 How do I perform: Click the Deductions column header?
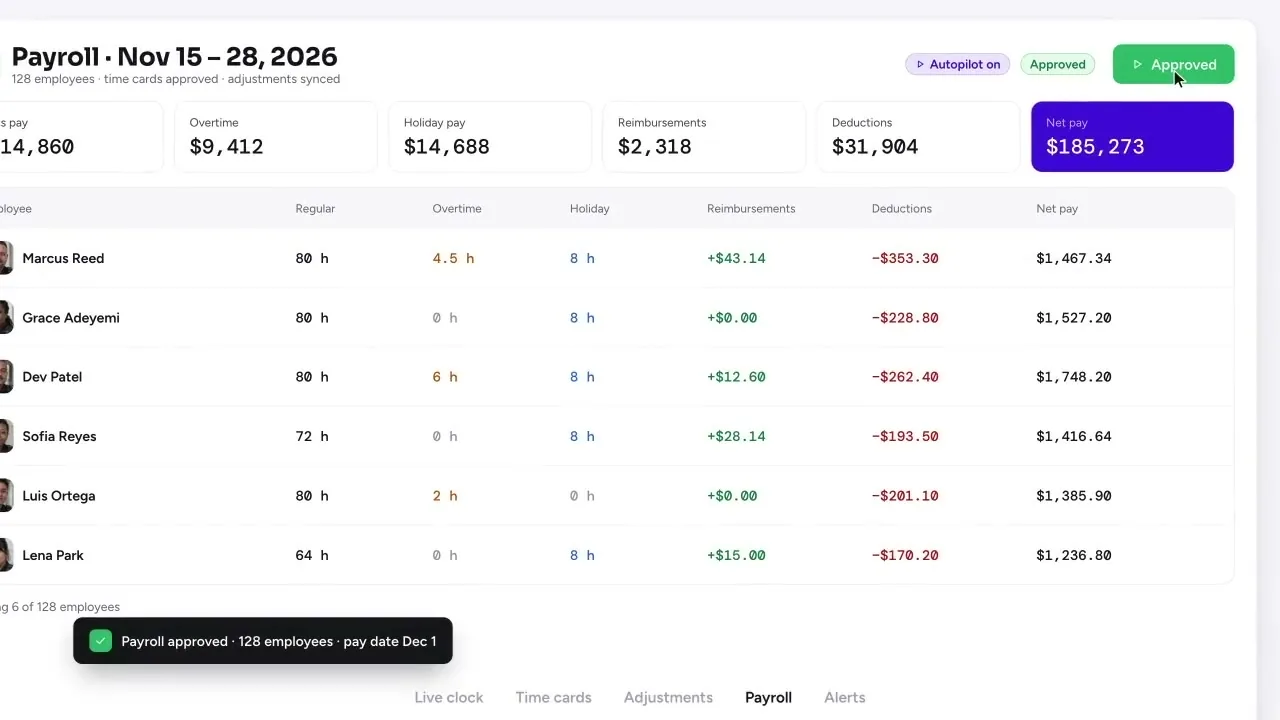pyautogui.click(x=902, y=209)
